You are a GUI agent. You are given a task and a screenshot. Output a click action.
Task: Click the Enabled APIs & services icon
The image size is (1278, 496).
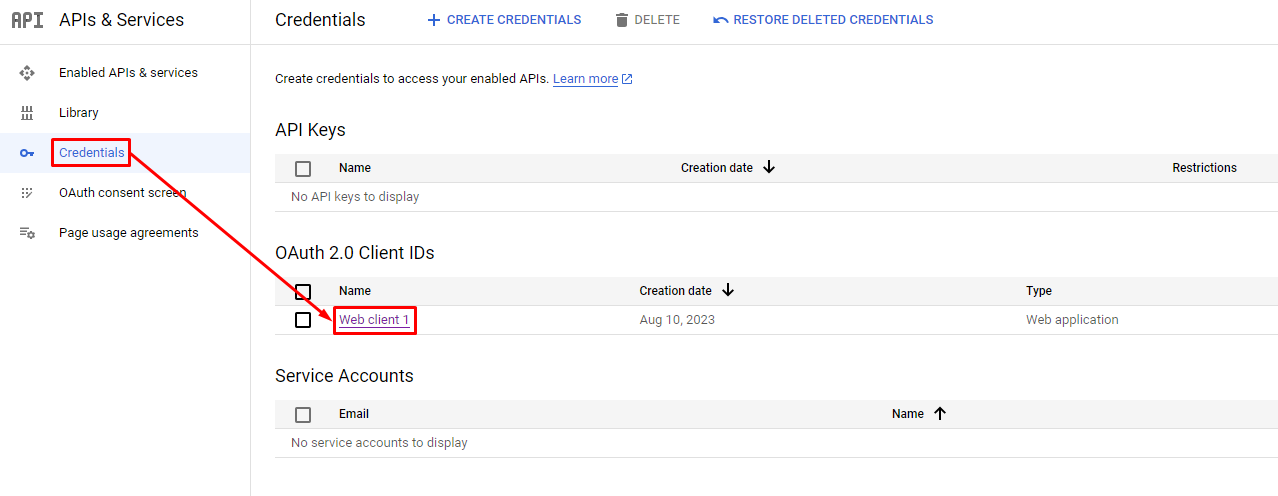click(27, 73)
